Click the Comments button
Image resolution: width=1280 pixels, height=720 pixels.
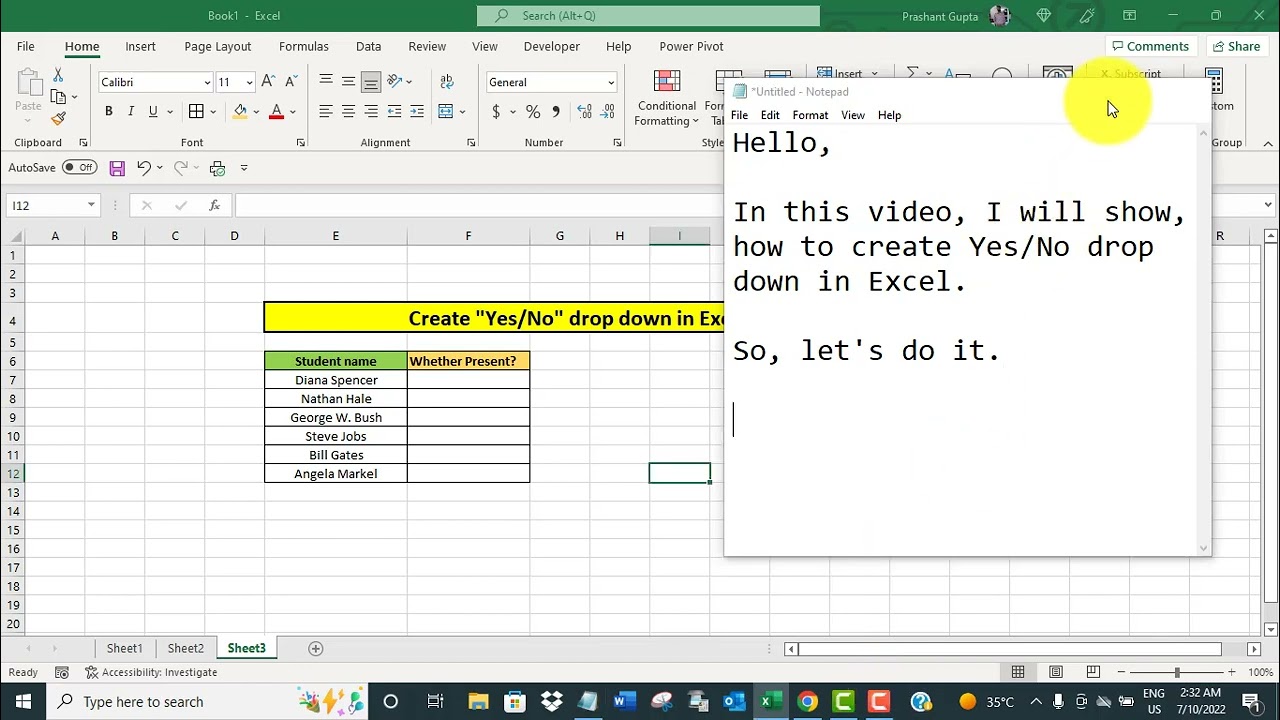coord(1150,46)
